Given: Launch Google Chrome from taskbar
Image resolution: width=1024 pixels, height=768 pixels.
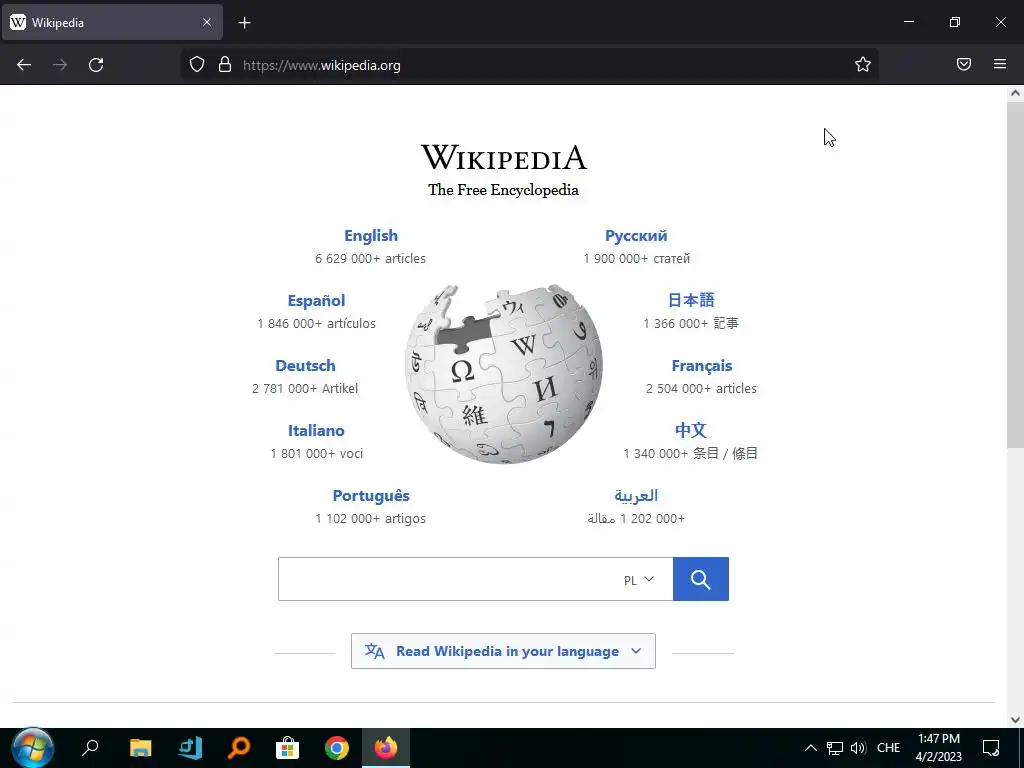Looking at the screenshot, I should point(336,748).
